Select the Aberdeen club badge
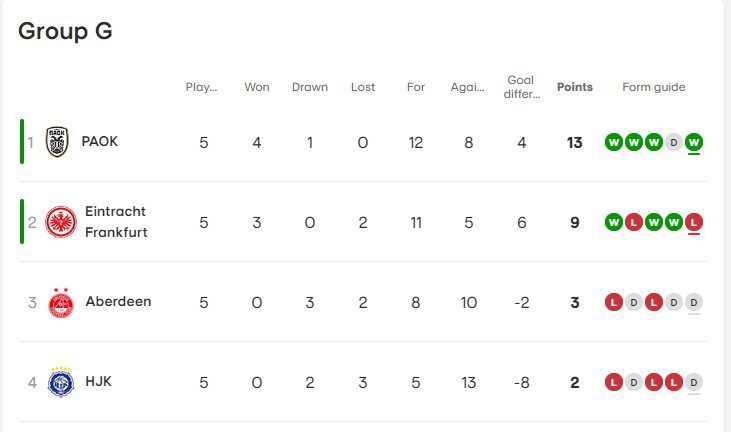Screen dimensions: 731x432 61,303
